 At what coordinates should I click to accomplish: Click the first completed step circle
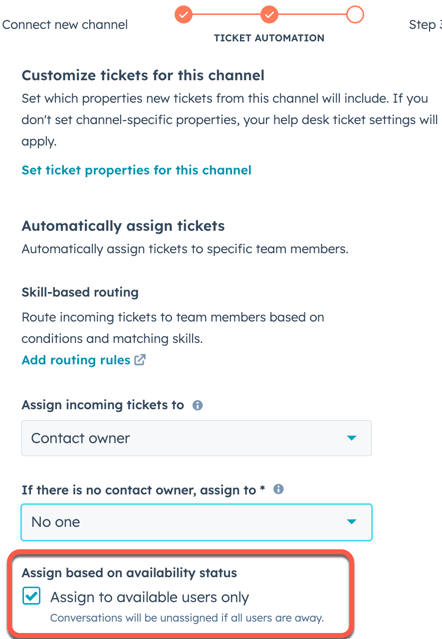pyautogui.click(x=184, y=15)
